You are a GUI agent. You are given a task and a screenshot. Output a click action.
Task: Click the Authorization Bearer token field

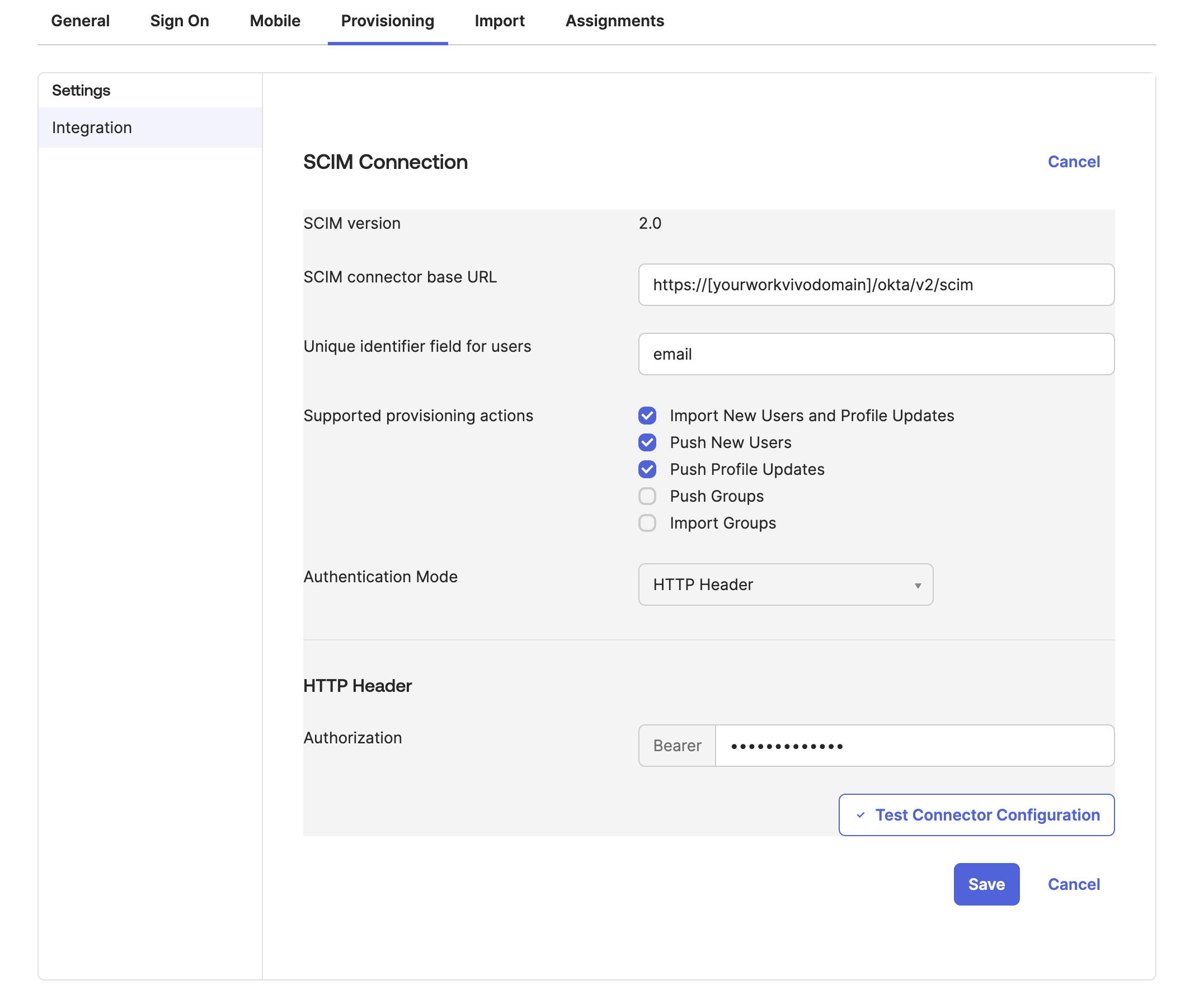914,746
